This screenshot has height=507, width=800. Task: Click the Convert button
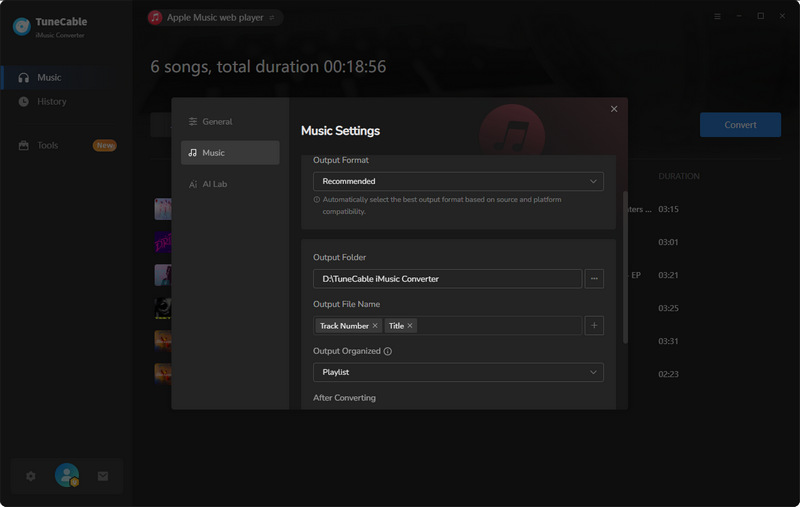click(740, 124)
